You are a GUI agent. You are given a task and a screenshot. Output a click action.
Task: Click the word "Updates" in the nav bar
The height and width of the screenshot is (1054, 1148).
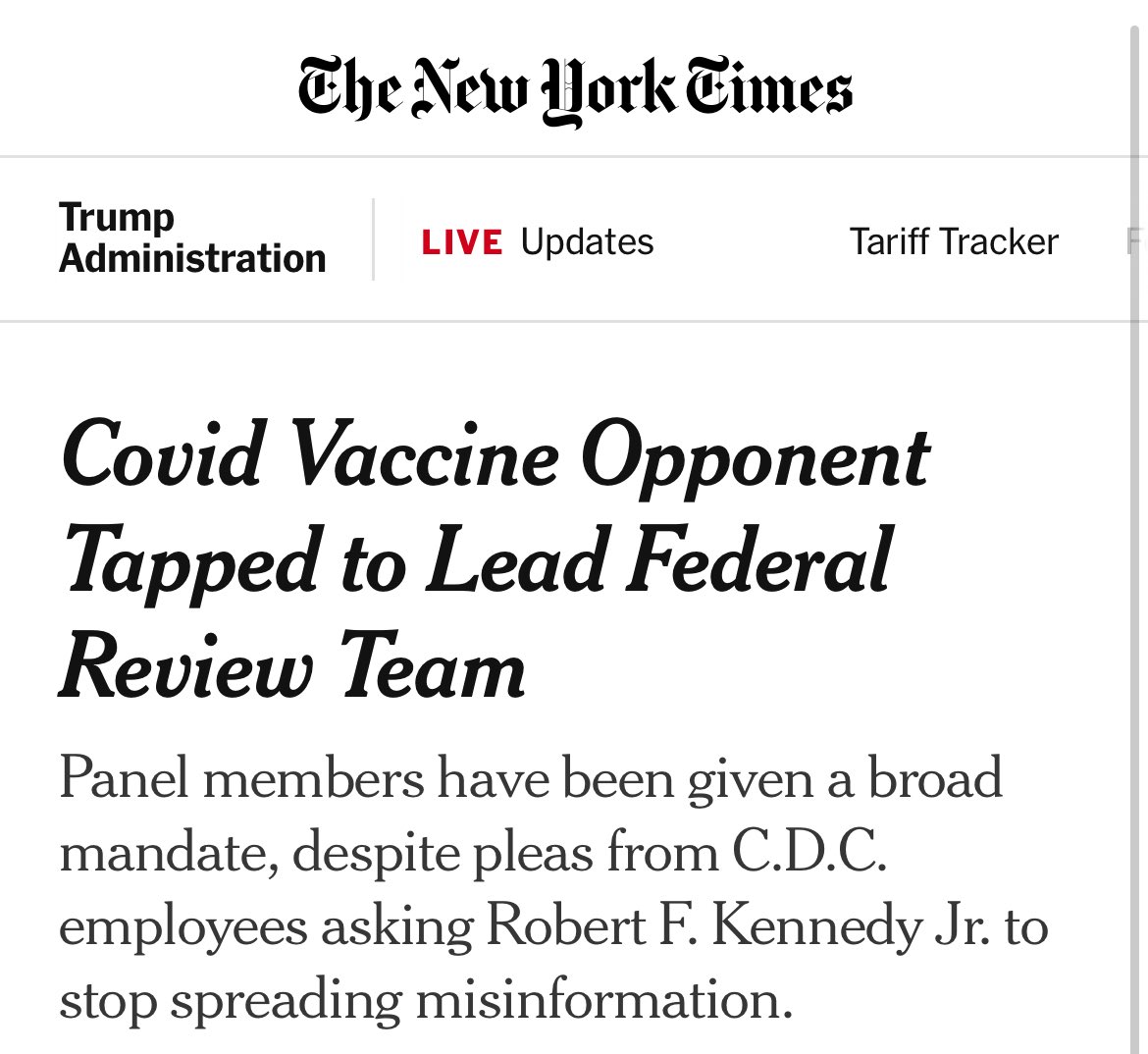pyautogui.click(x=587, y=241)
